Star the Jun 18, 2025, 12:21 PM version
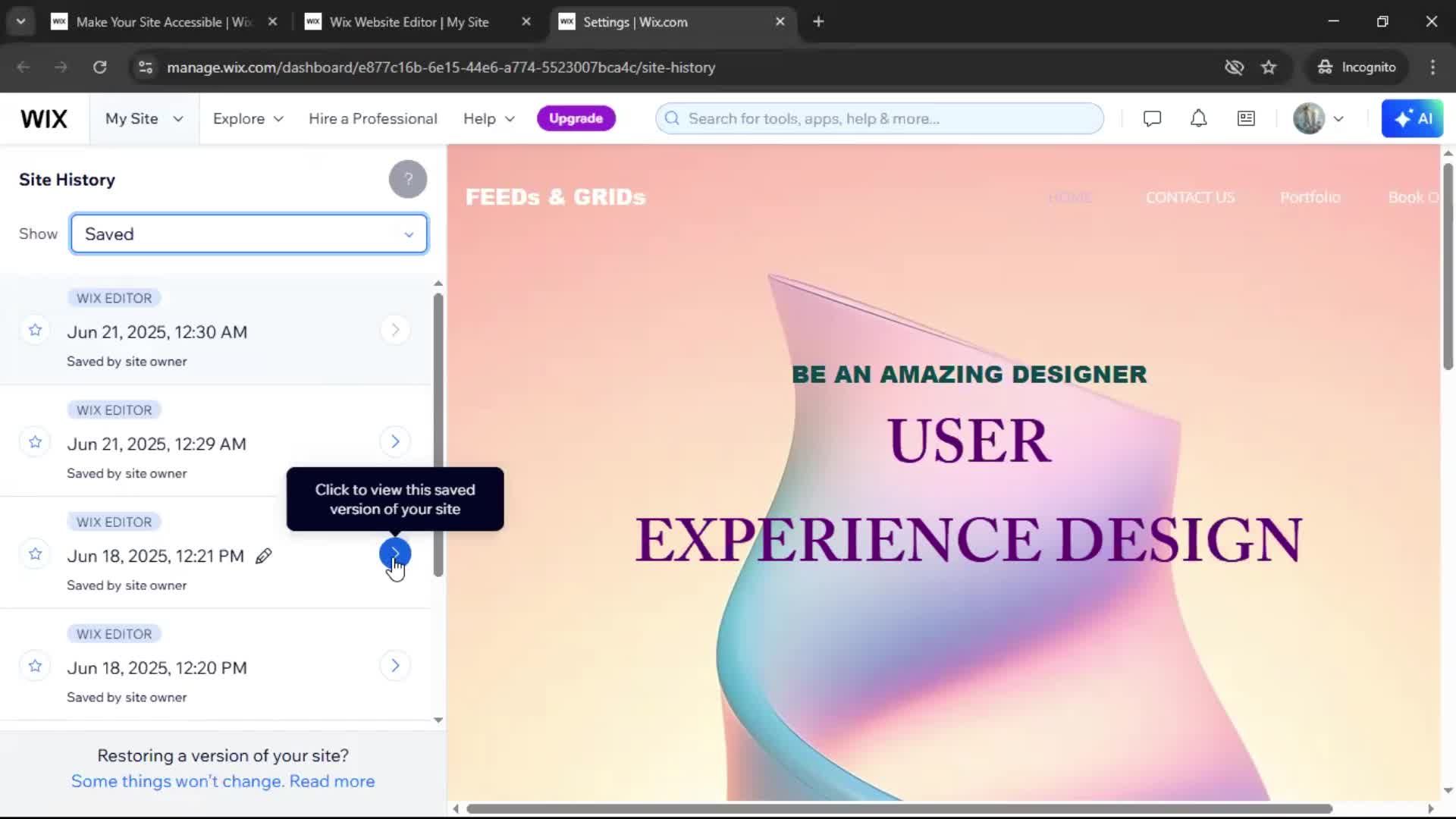 (35, 554)
